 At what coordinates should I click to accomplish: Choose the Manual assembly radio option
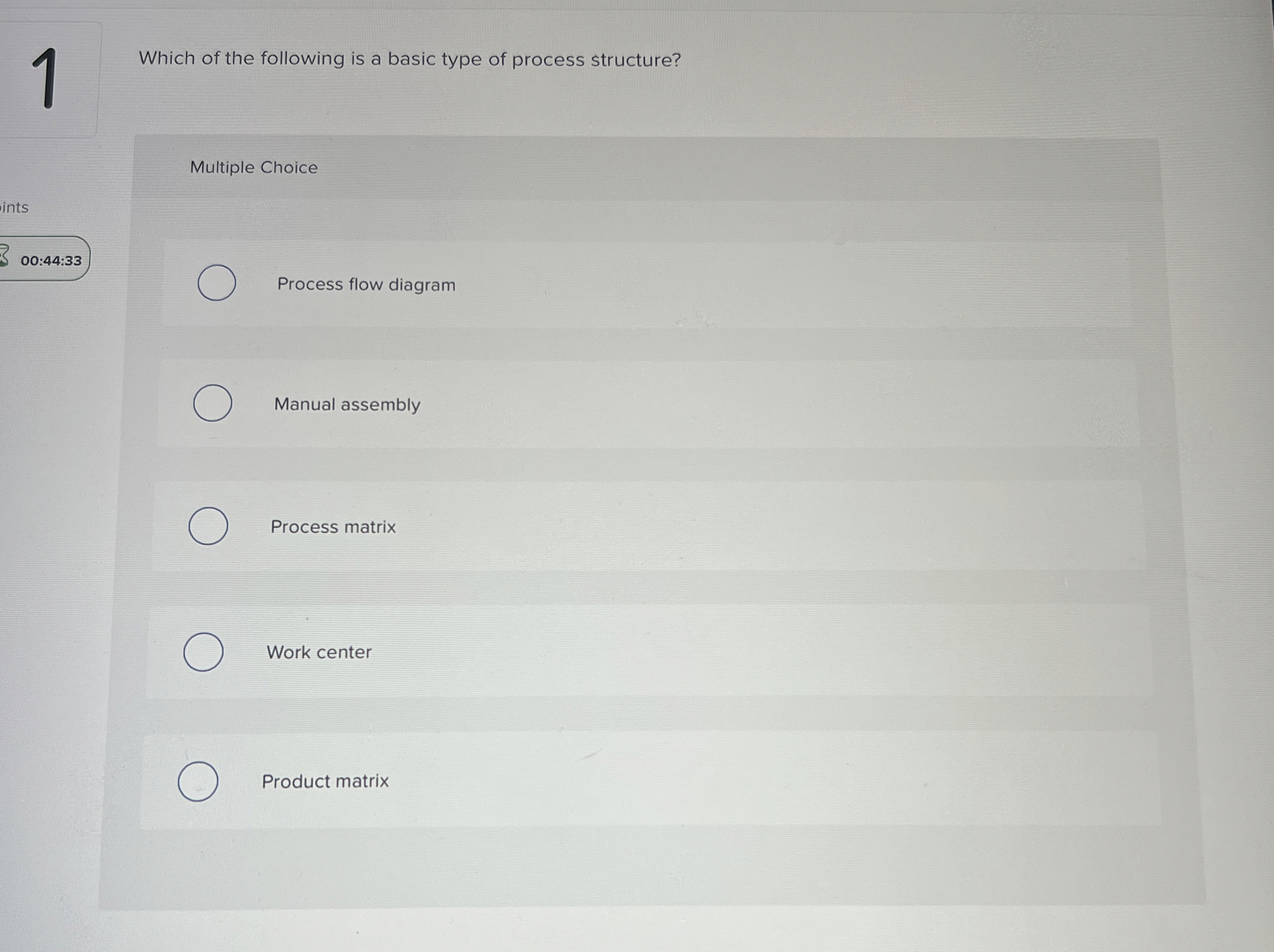click(213, 403)
